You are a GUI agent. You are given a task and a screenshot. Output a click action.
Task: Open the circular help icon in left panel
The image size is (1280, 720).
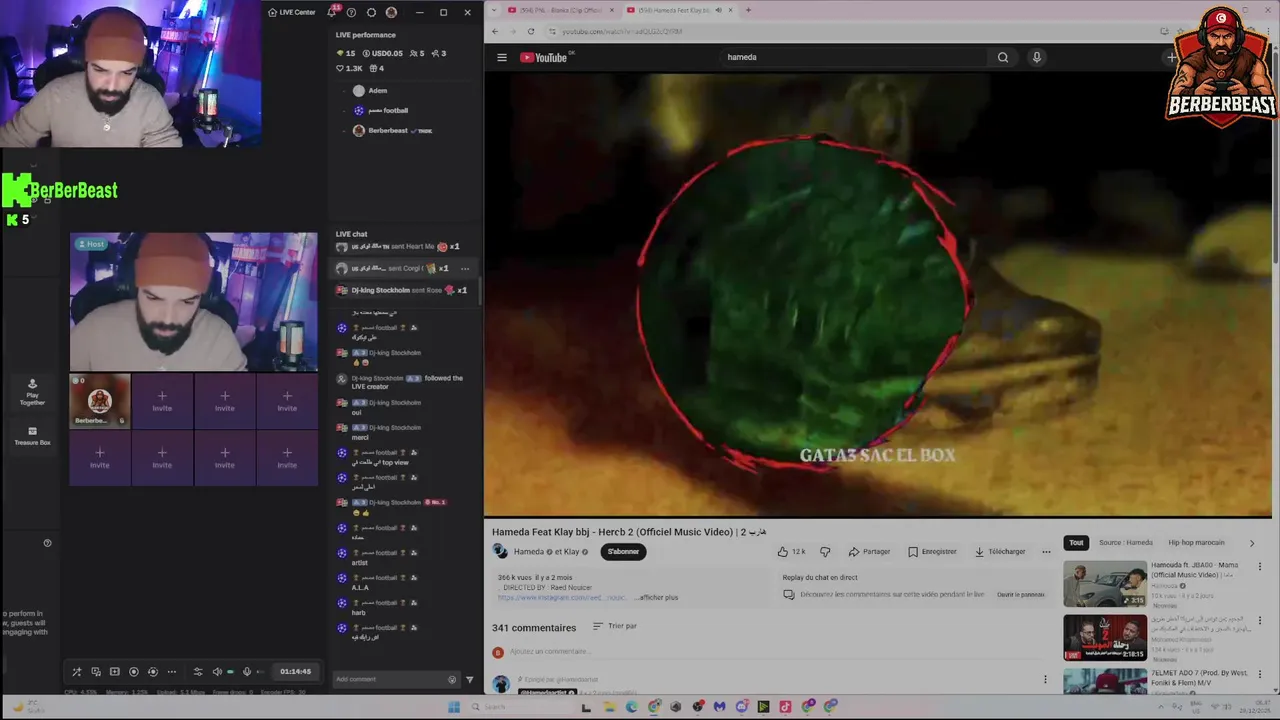pyautogui.click(x=47, y=543)
